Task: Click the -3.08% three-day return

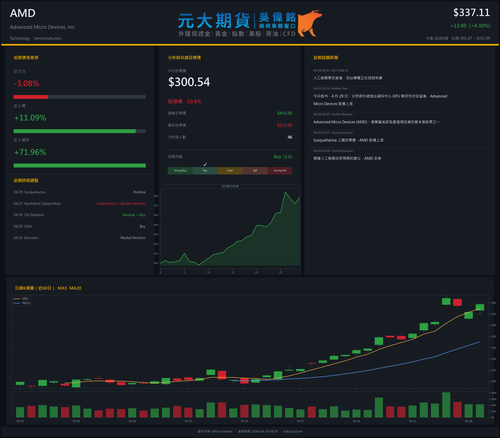Action: click(26, 83)
